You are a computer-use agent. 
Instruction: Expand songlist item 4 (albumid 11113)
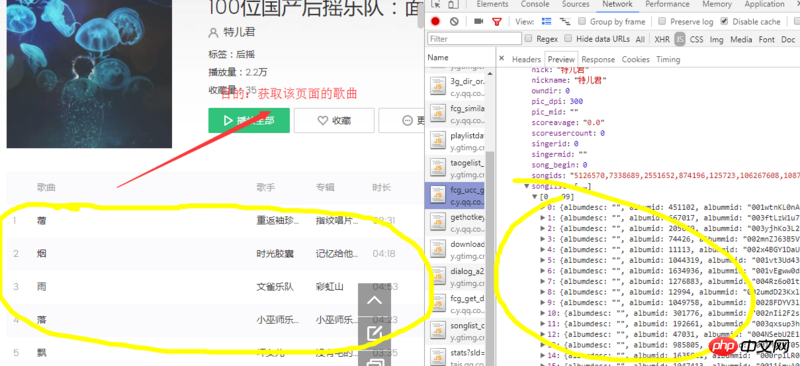point(543,250)
